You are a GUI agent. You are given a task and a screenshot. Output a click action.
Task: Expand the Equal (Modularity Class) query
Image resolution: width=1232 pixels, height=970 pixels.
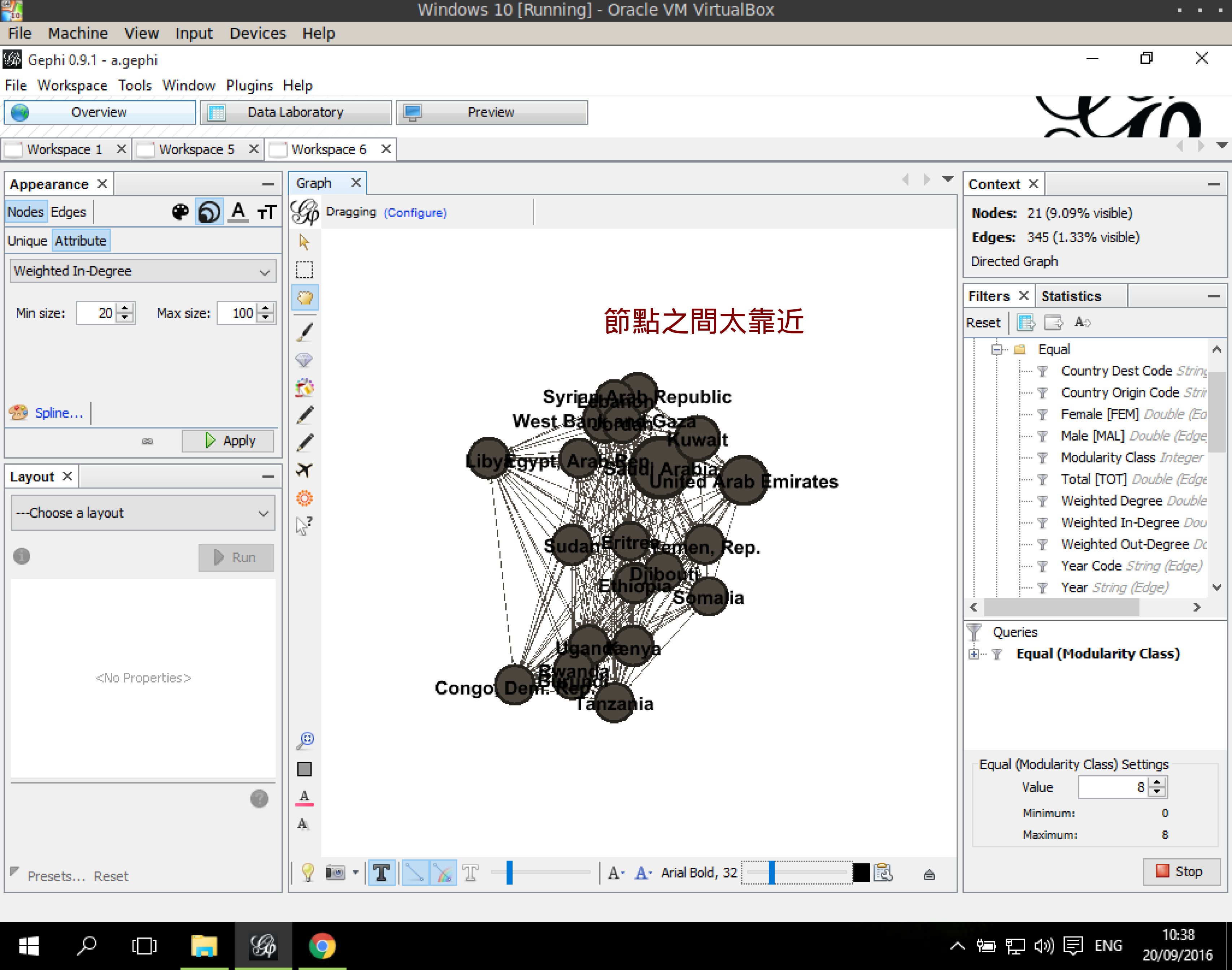pos(974,654)
